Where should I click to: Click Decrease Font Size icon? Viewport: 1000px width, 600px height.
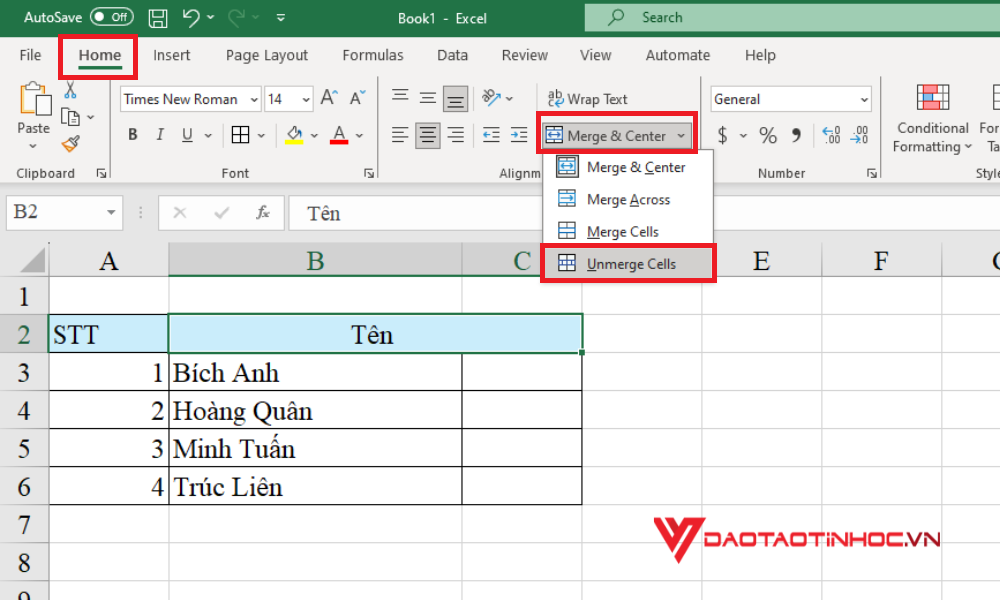pyautogui.click(x=358, y=98)
